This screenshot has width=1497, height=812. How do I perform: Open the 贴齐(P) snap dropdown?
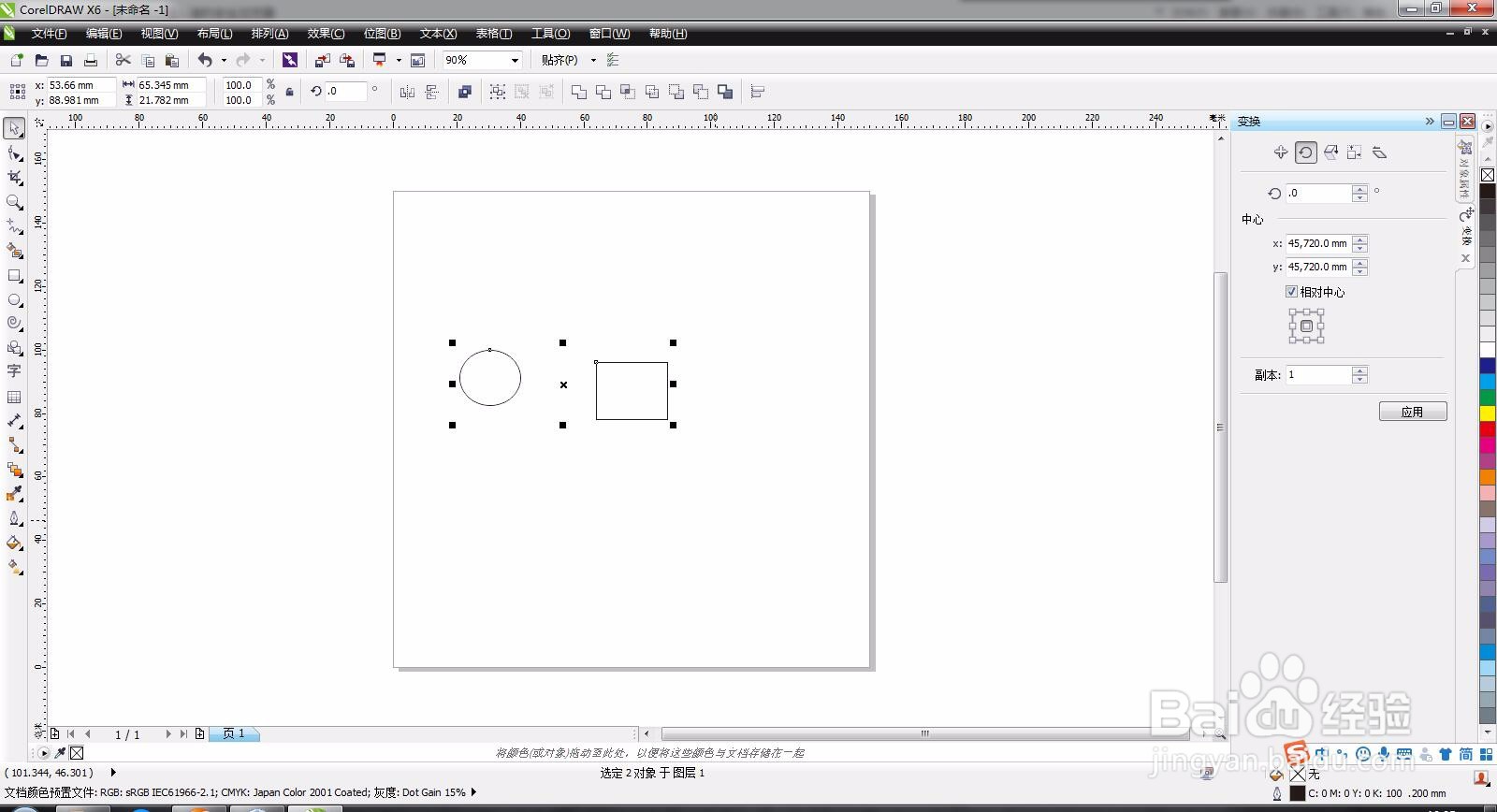point(593,60)
